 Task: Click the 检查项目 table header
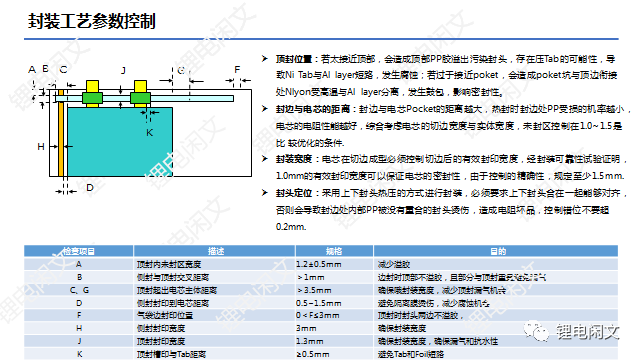79,251
